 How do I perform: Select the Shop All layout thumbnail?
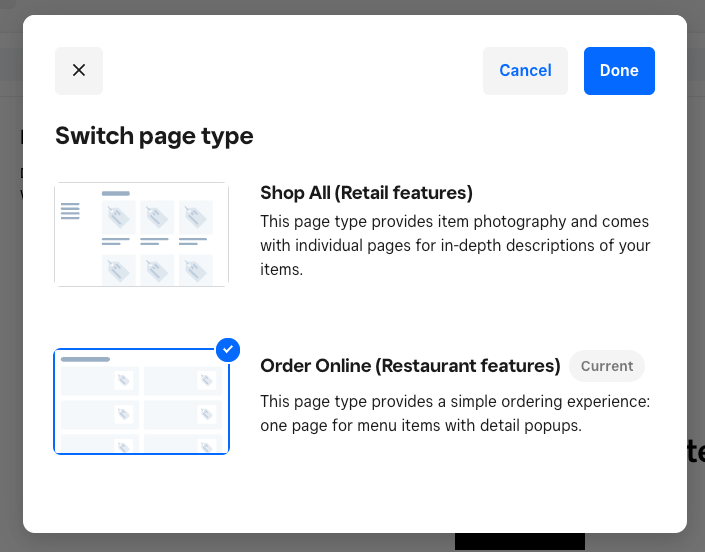pos(141,234)
